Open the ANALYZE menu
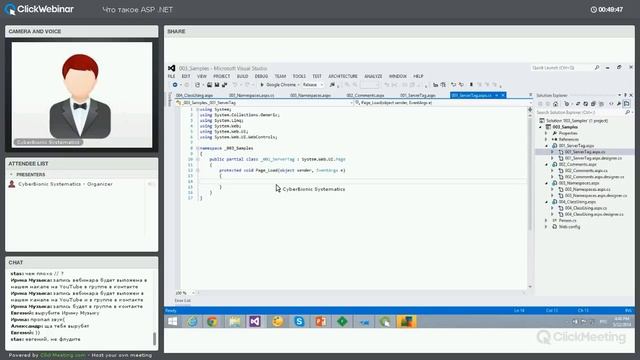 [373, 76]
